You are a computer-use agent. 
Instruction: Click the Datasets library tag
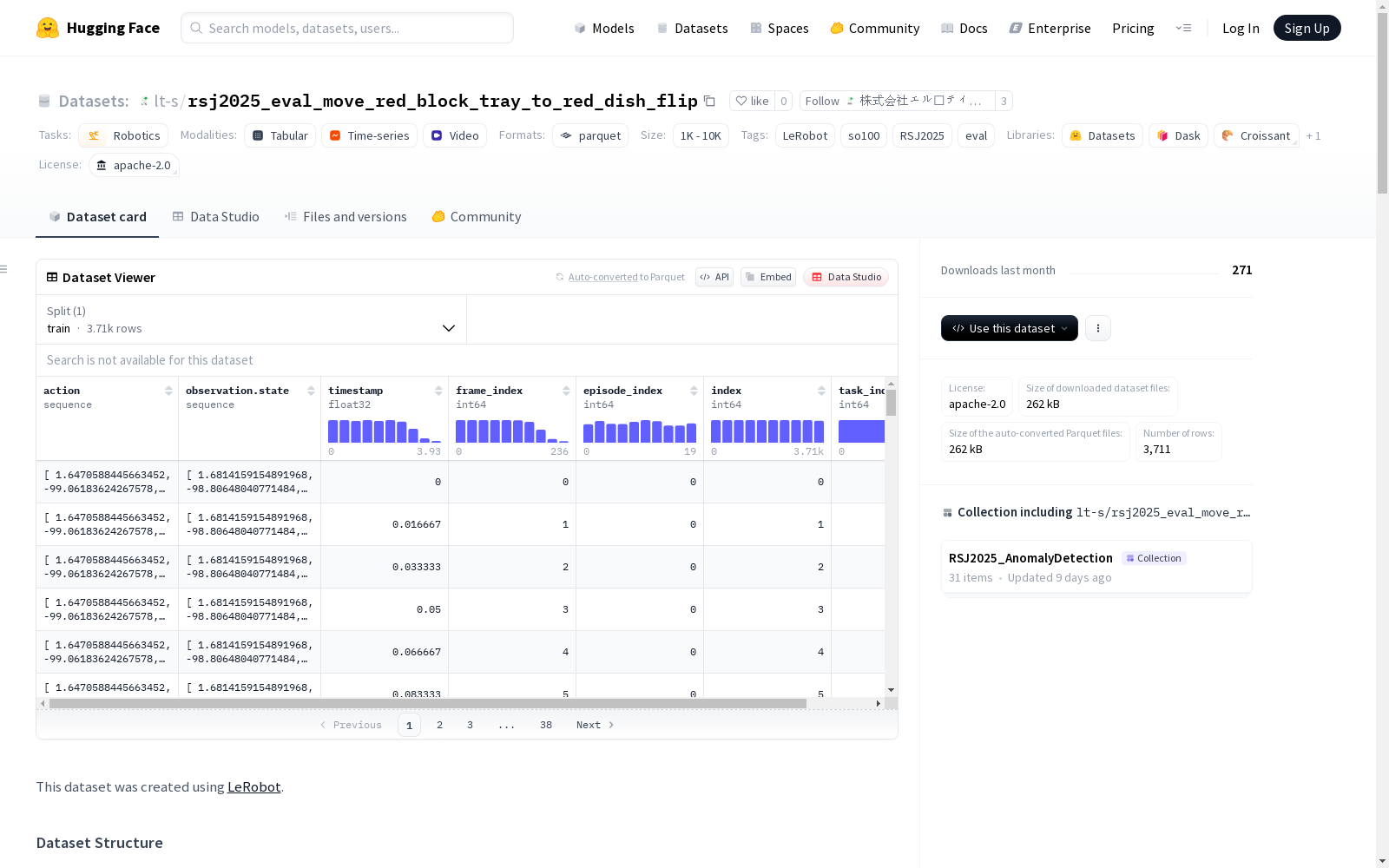[1103, 135]
